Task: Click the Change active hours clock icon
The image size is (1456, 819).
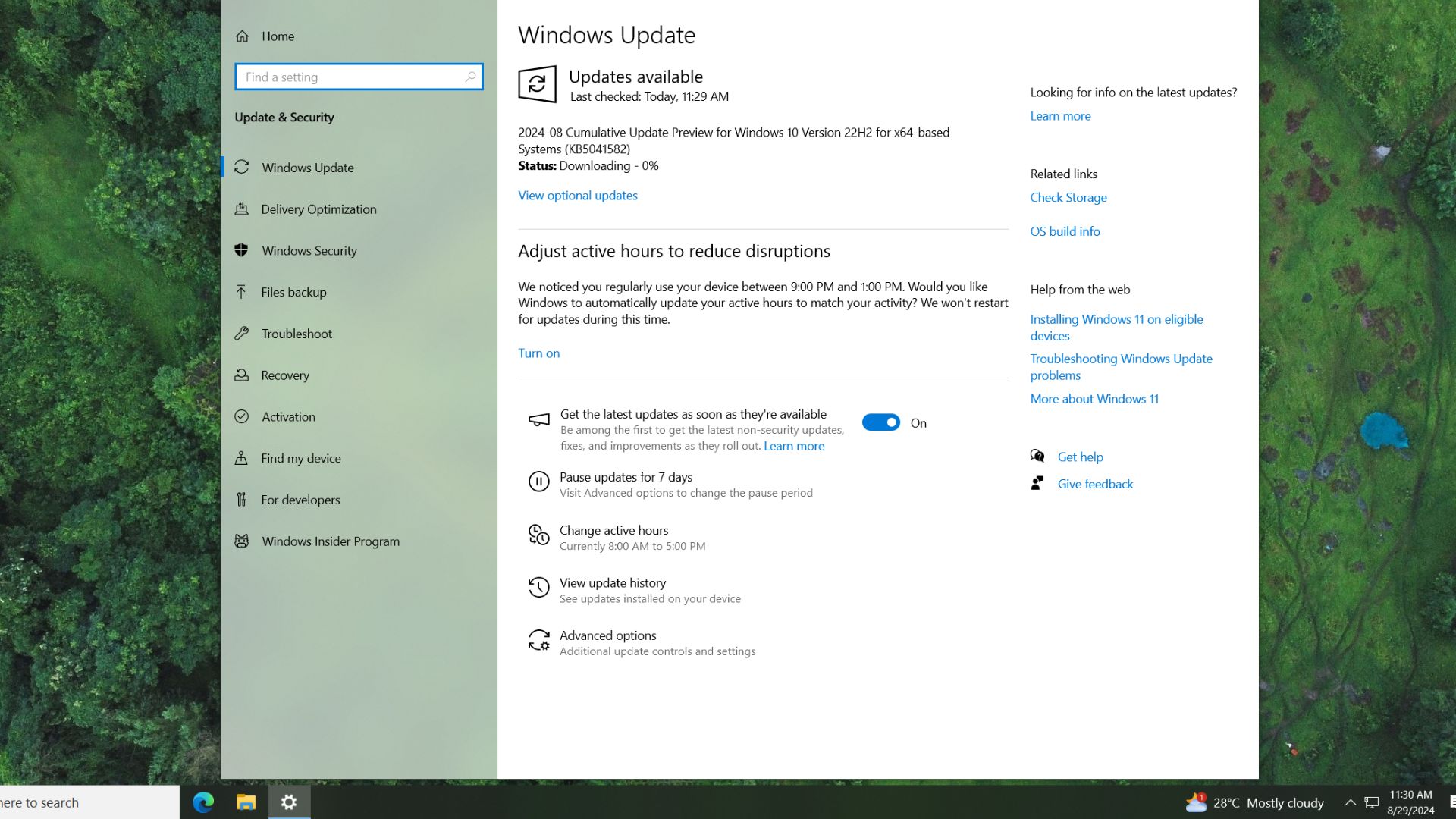Action: pos(539,535)
